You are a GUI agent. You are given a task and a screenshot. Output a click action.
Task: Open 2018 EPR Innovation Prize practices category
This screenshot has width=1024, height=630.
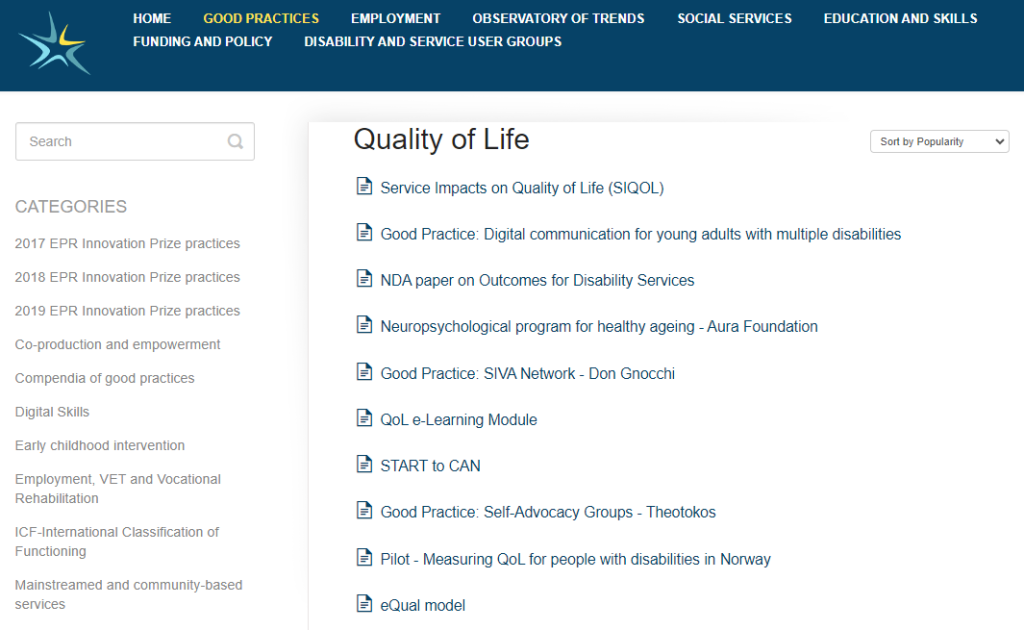[x=127, y=277]
